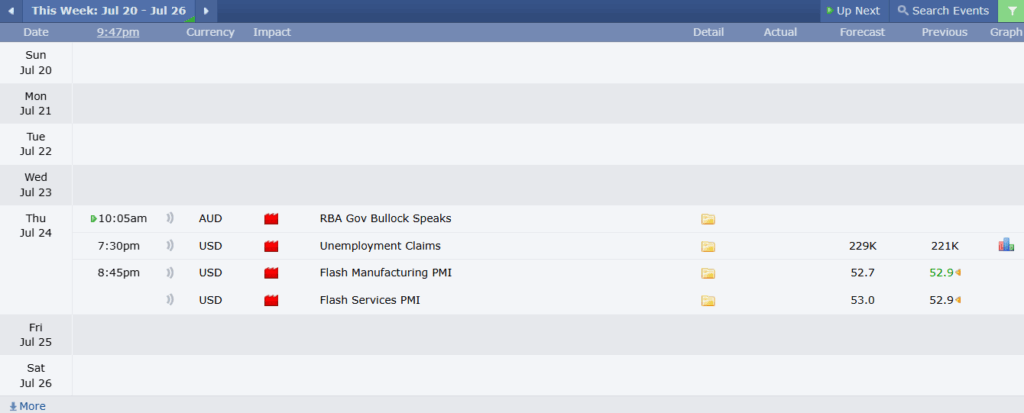Open detail folder for Flash Services PMI
Screen dimensions: 1024x413
tap(708, 301)
